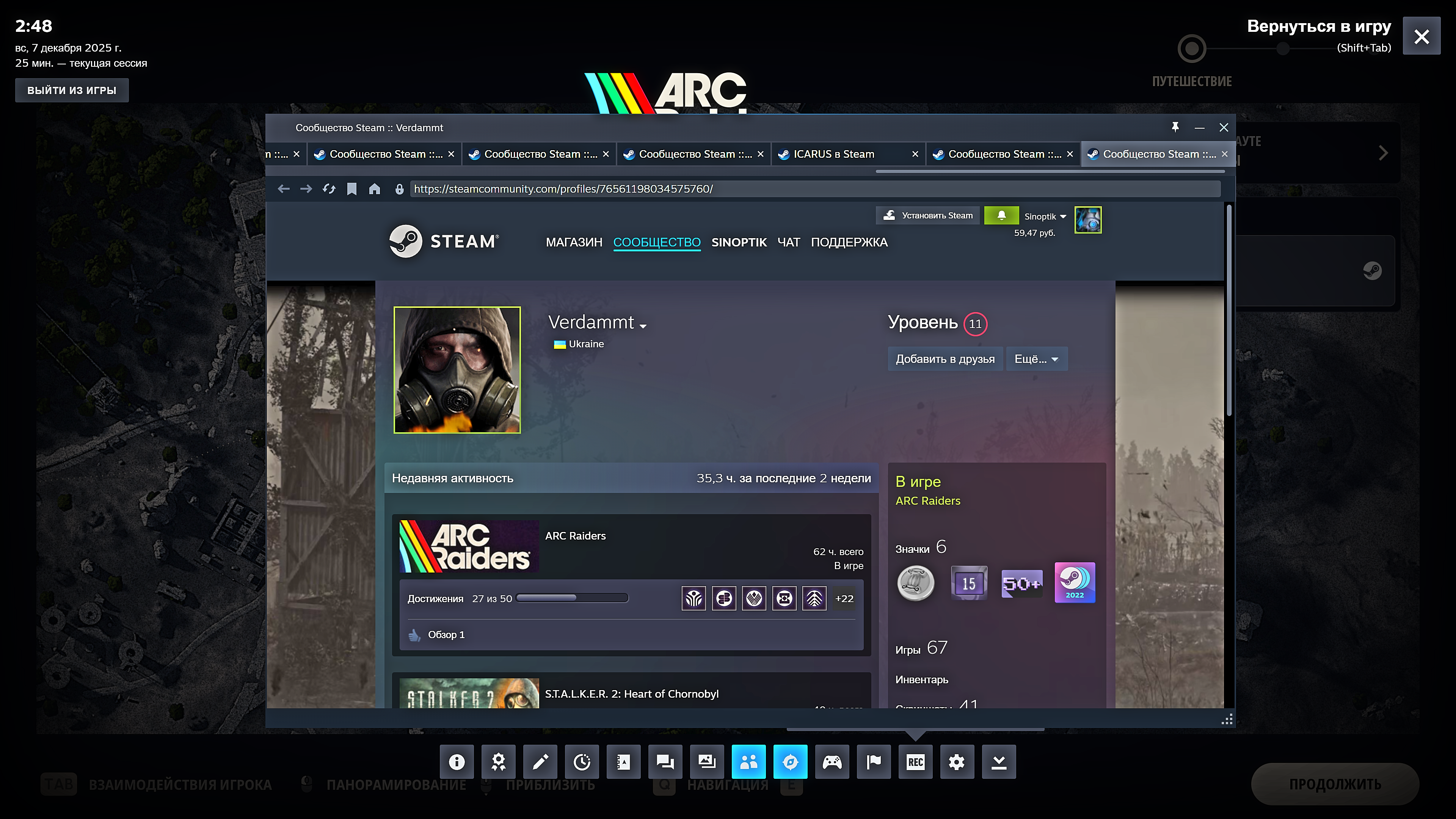Click the REC recording icon
Image resolution: width=1456 pixels, height=819 pixels.
[x=915, y=762]
